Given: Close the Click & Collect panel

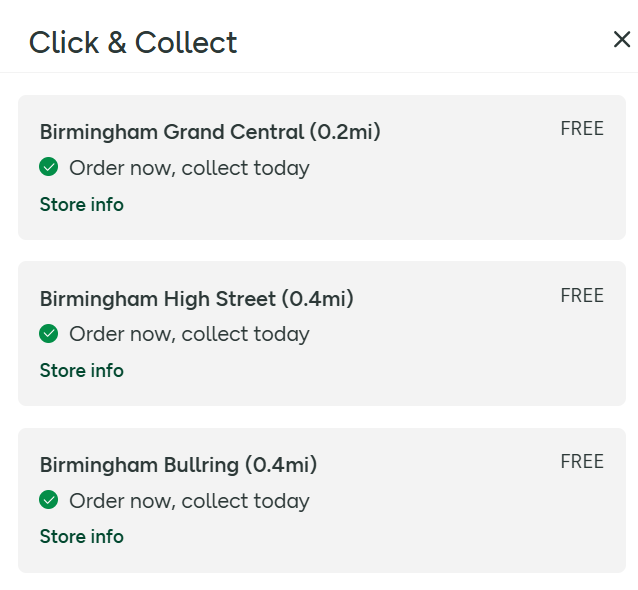Looking at the screenshot, I should [621, 40].
